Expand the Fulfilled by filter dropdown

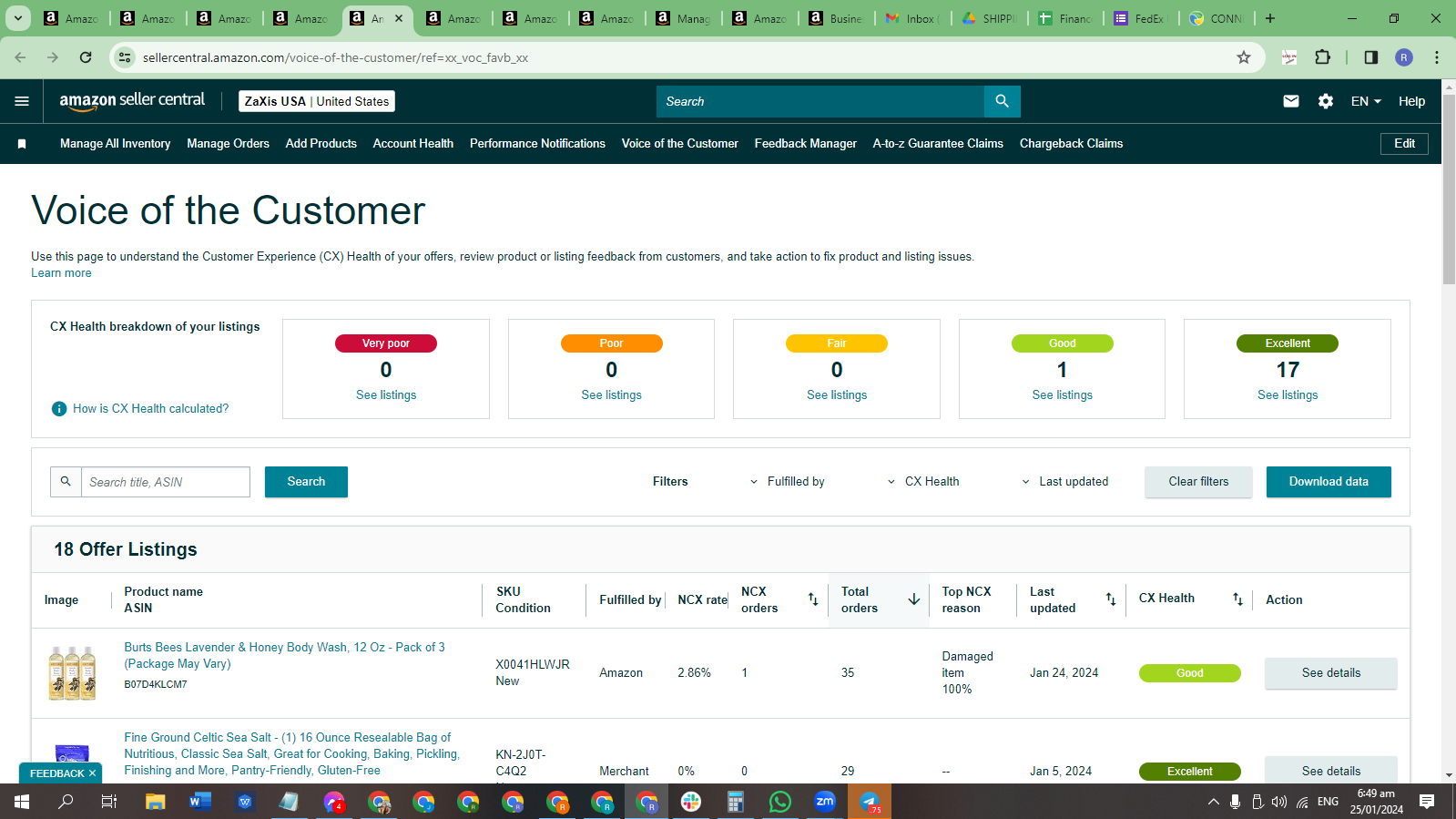[x=787, y=482]
